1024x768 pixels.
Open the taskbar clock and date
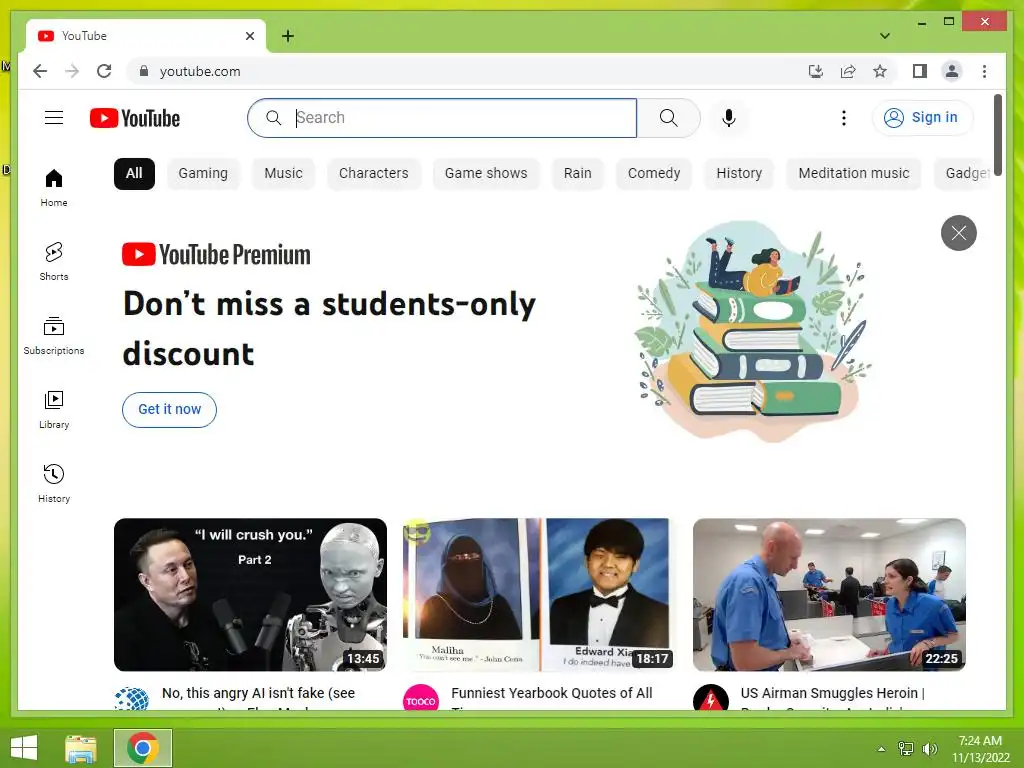click(980, 749)
